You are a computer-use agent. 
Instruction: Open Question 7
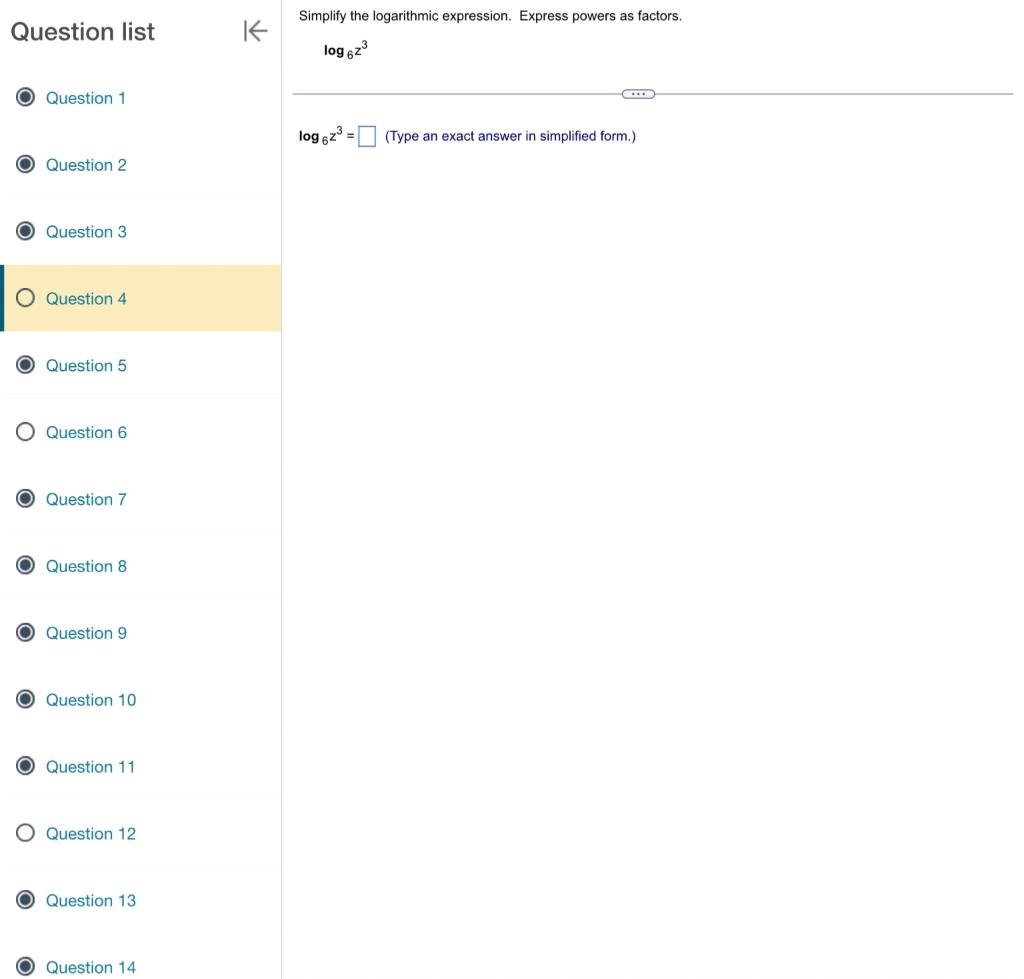[85, 499]
